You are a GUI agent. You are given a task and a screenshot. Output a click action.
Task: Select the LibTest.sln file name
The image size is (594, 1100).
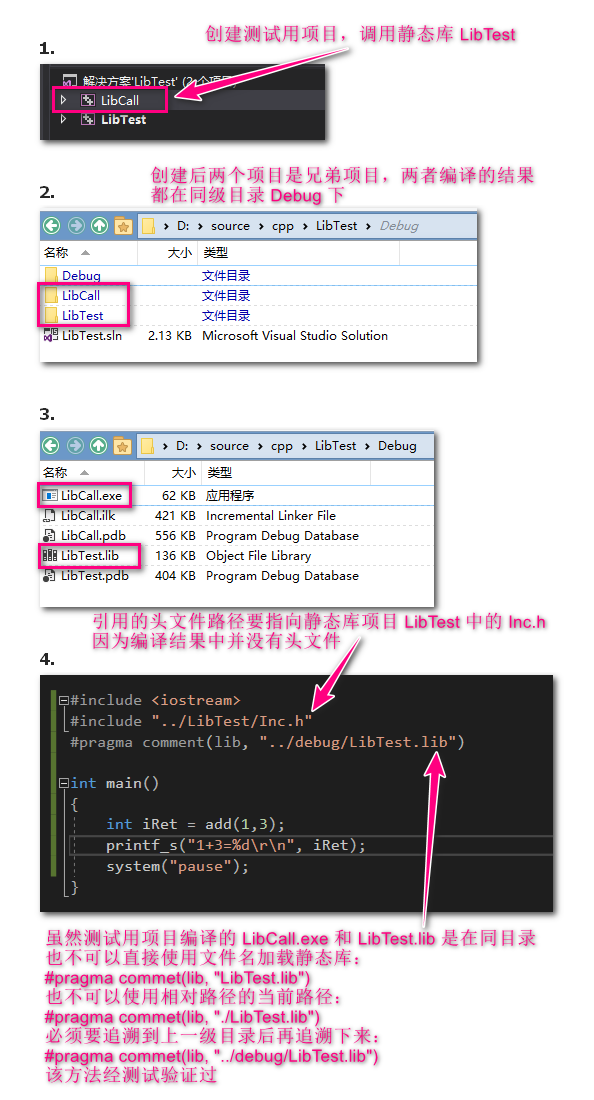click(x=92, y=335)
